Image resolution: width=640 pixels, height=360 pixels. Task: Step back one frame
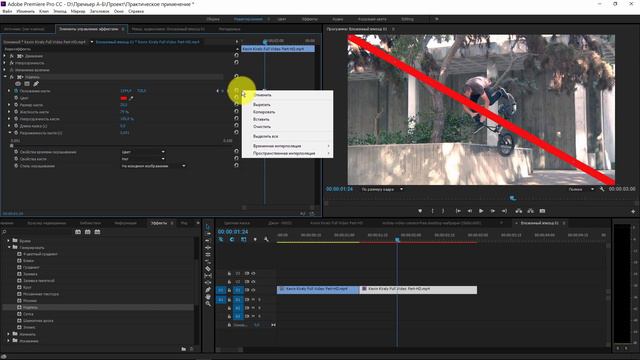click(x=469, y=211)
